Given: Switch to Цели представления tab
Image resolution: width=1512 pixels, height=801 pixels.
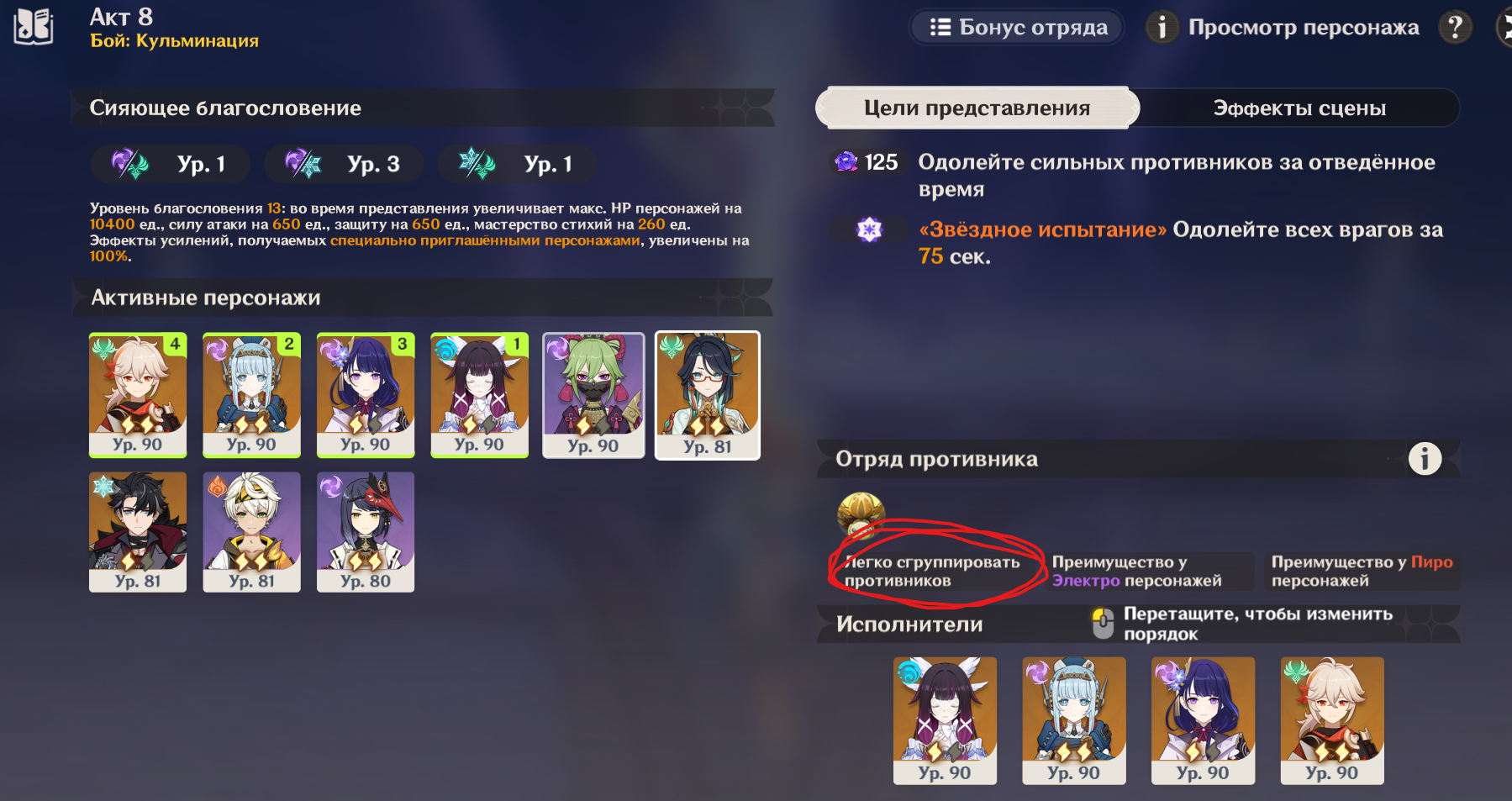Looking at the screenshot, I should click(x=977, y=108).
